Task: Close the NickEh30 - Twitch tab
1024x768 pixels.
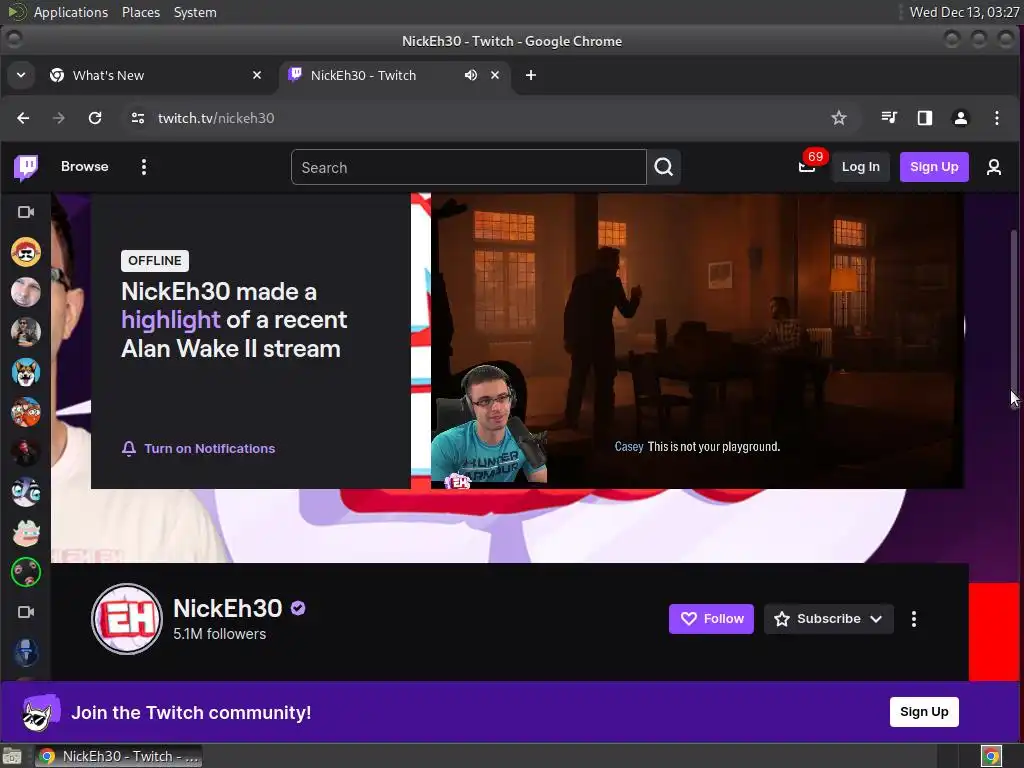Action: click(495, 76)
